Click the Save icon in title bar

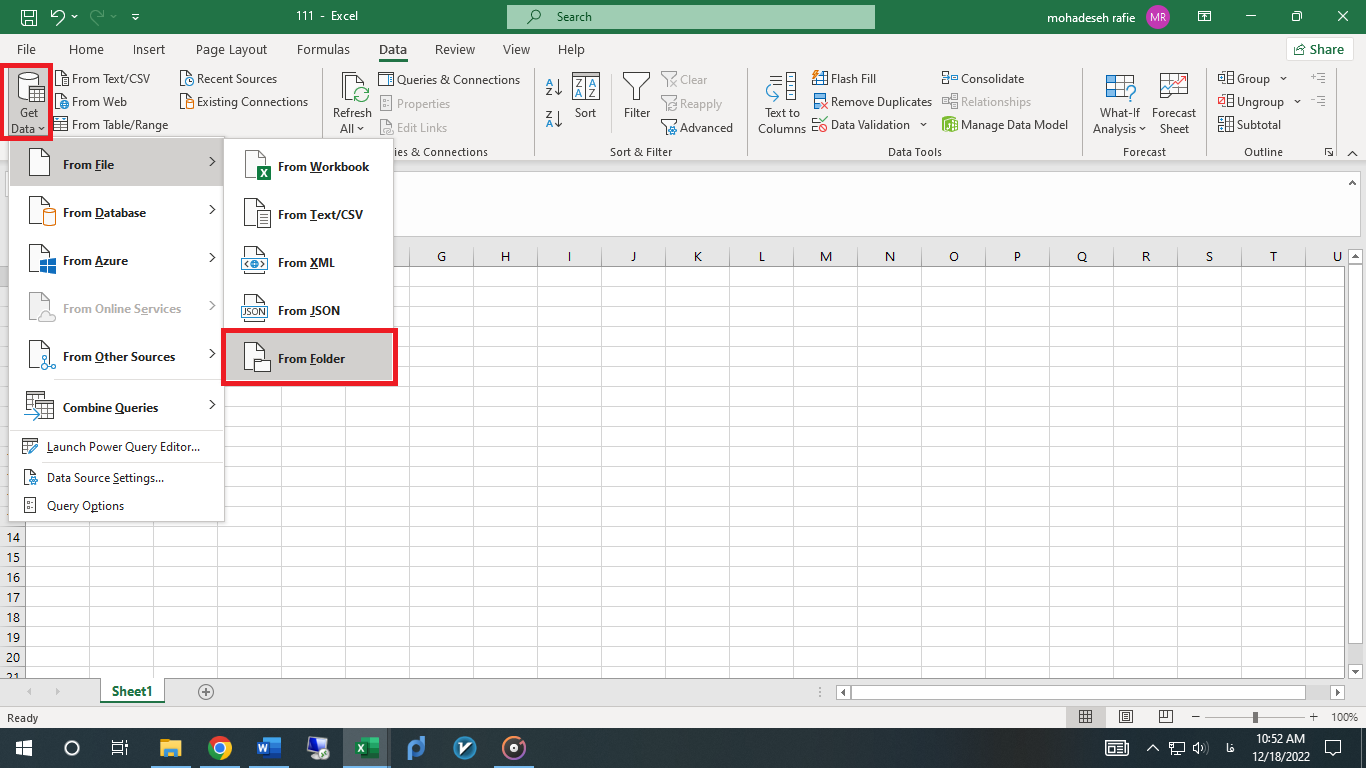(x=29, y=17)
